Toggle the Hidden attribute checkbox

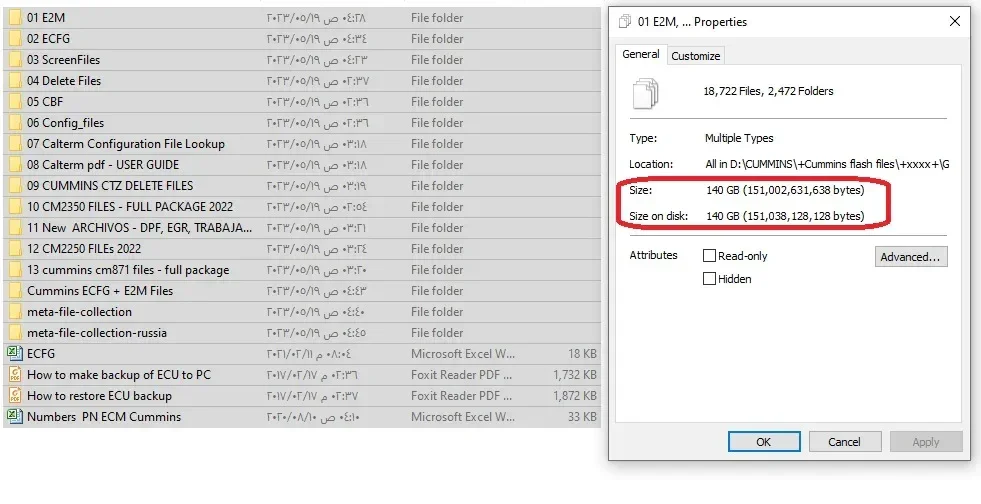tap(710, 279)
